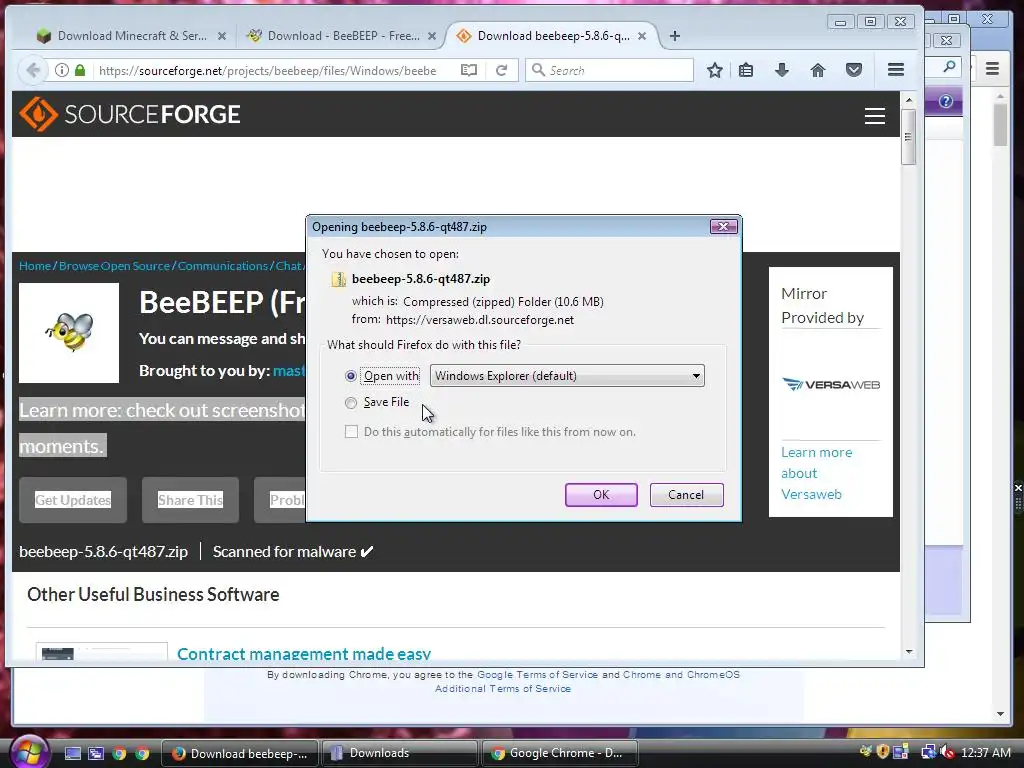Viewport: 1024px width, 768px height.
Task: Click the help icon in the background window
Action: coord(946,101)
